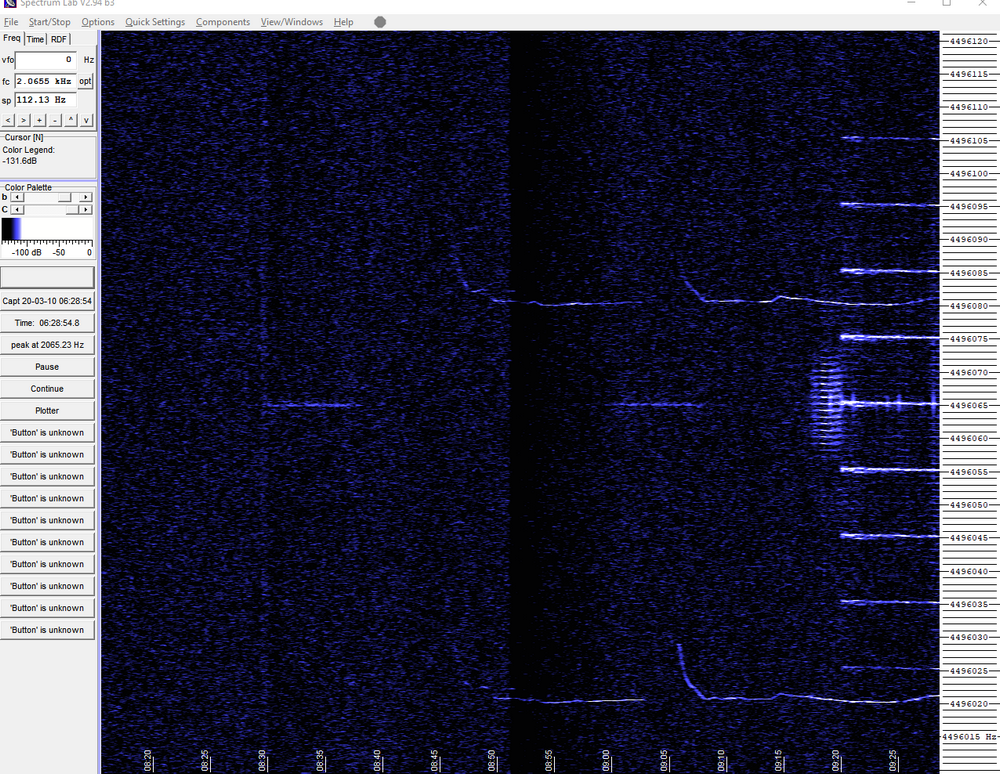This screenshot has width=1000, height=774.
Task: Click left arrow of contrast 'C' slider
Action: click(x=17, y=209)
